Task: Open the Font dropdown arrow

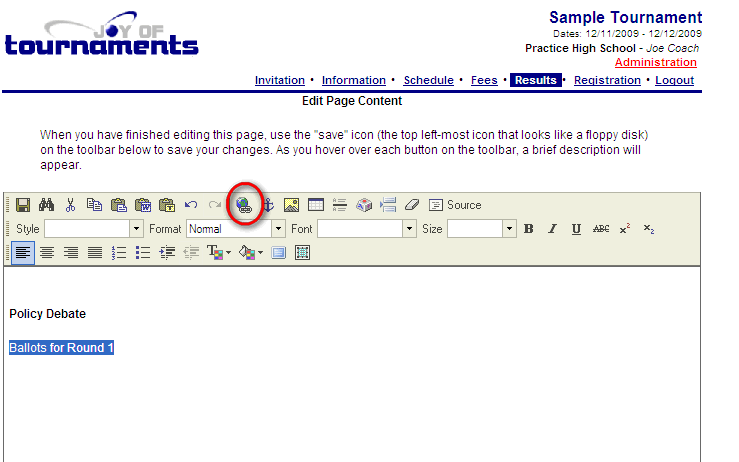Action: pos(410,229)
